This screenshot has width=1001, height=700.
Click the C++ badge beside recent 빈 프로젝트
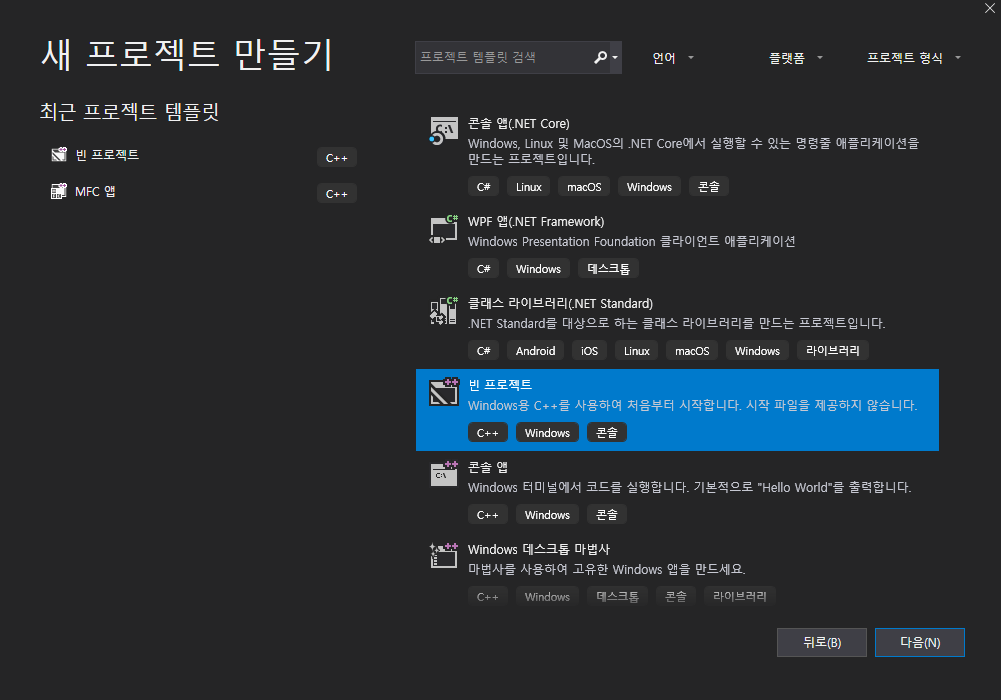point(336,158)
